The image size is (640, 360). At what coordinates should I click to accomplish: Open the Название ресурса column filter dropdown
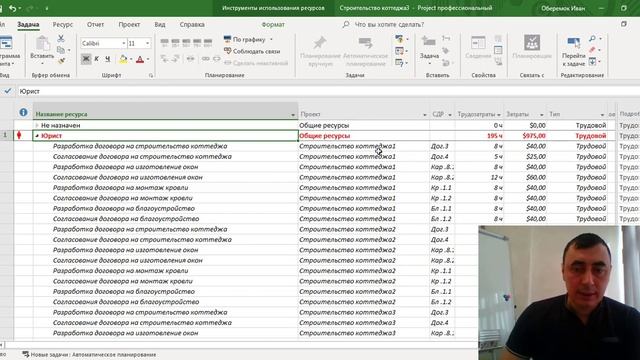(293, 115)
